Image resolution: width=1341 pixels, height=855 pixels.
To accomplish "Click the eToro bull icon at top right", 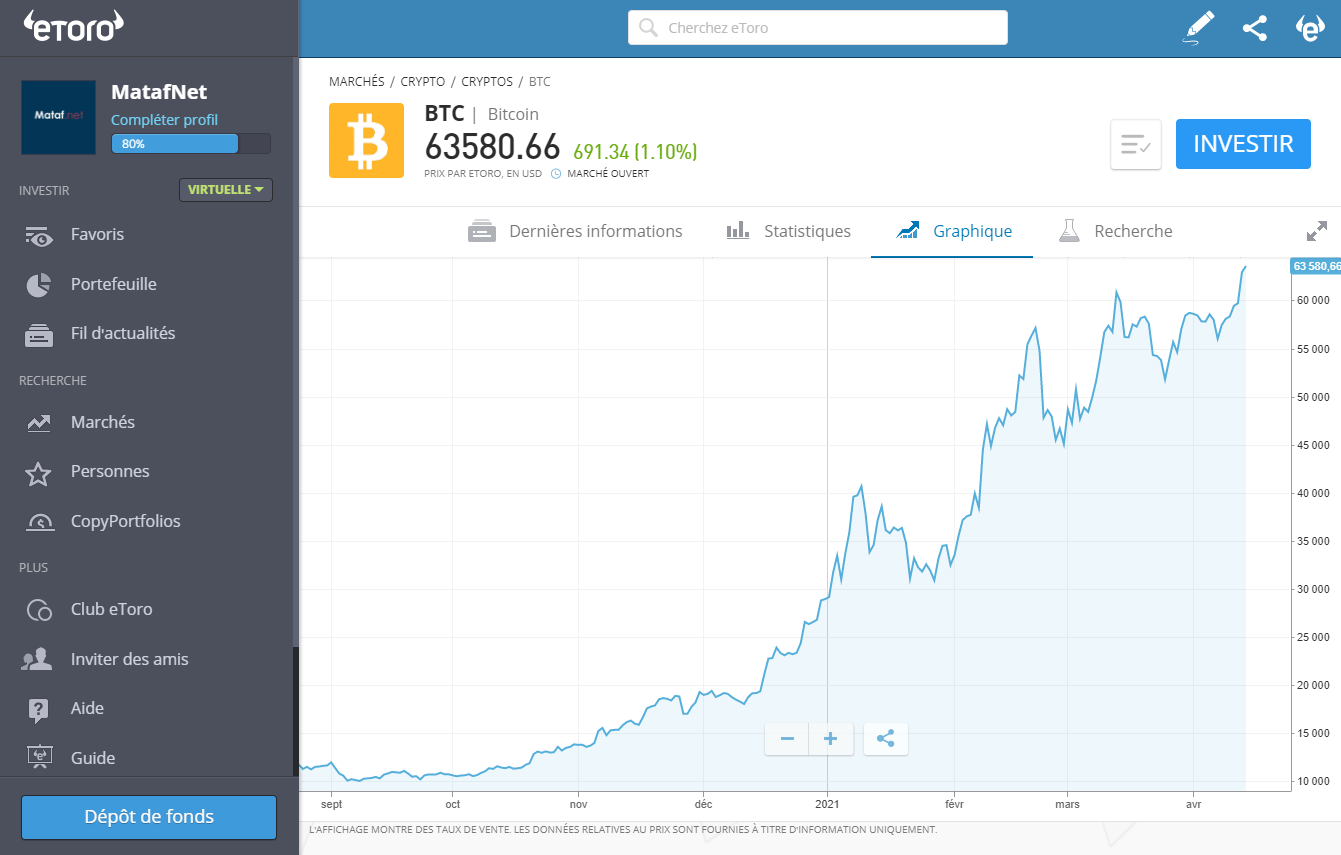I will (1310, 28).
